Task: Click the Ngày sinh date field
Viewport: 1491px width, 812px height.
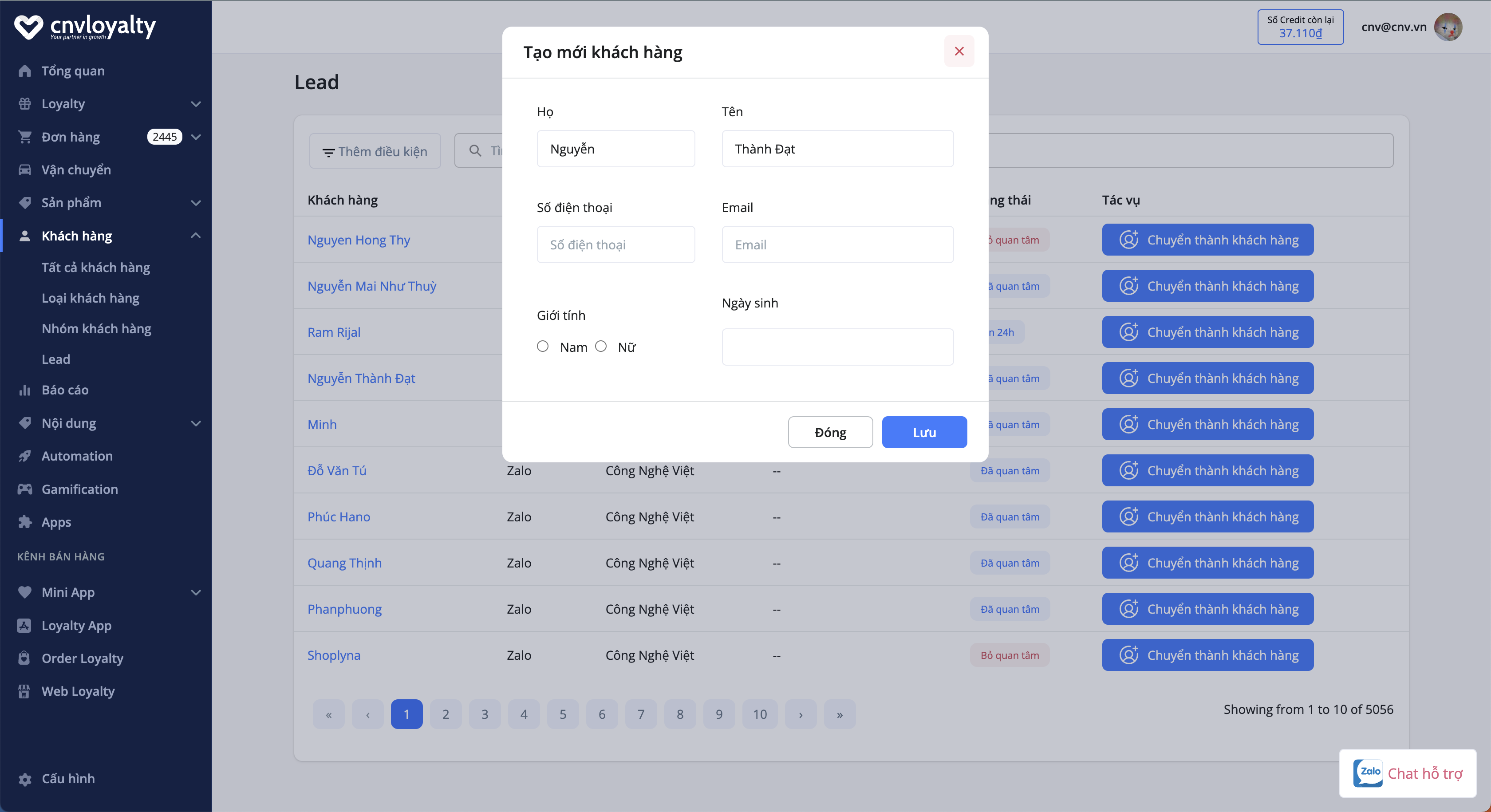Action: 837,347
